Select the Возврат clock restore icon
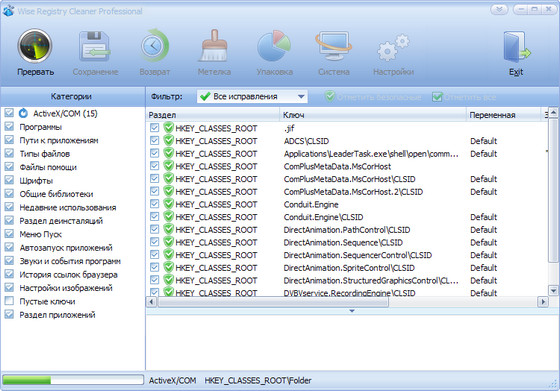The height and width of the screenshot is (391, 560). [154, 46]
